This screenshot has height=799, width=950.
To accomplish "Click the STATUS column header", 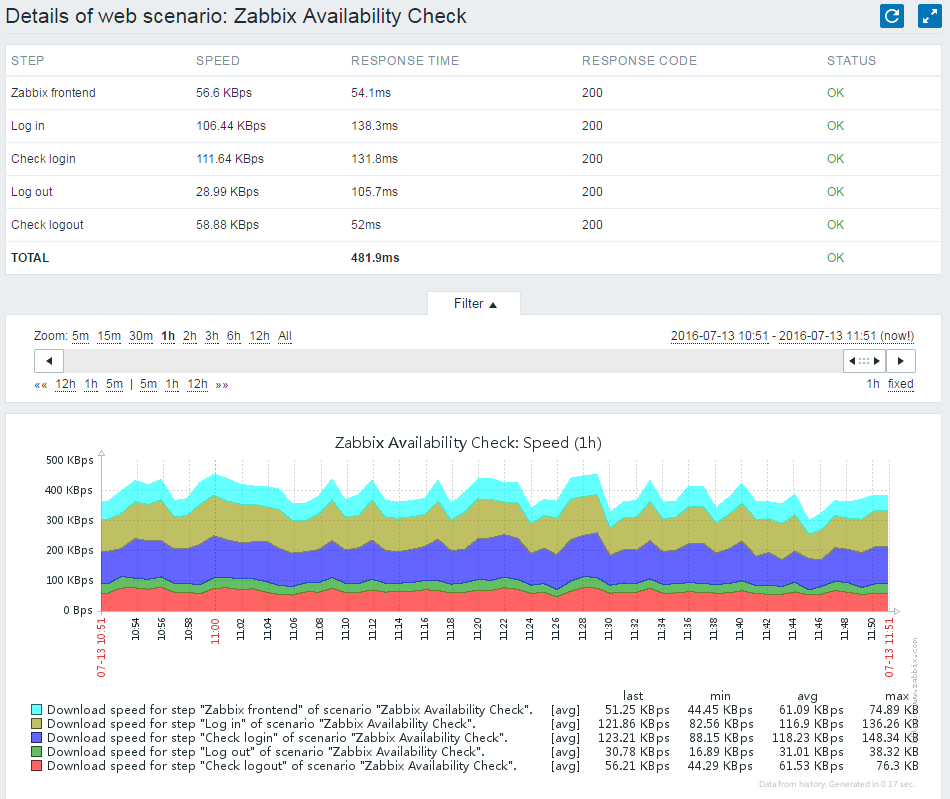I will [851, 61].
